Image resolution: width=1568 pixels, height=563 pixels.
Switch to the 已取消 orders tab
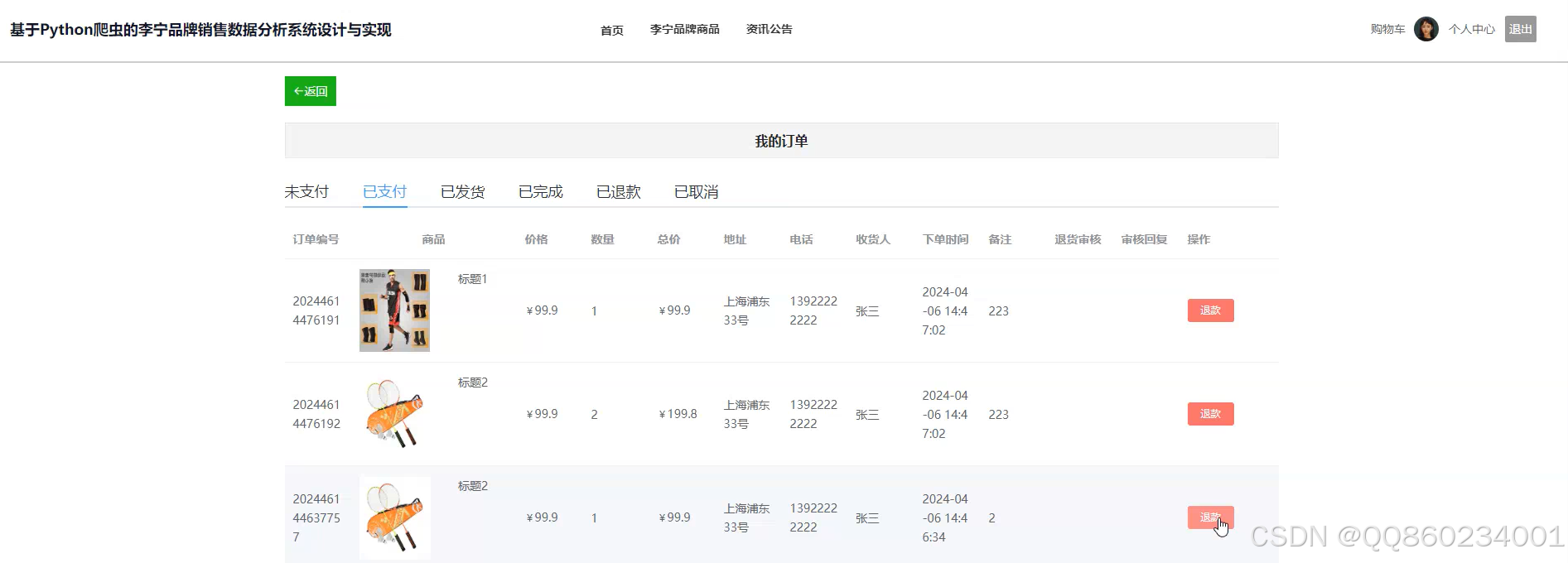tap(697, 191)
